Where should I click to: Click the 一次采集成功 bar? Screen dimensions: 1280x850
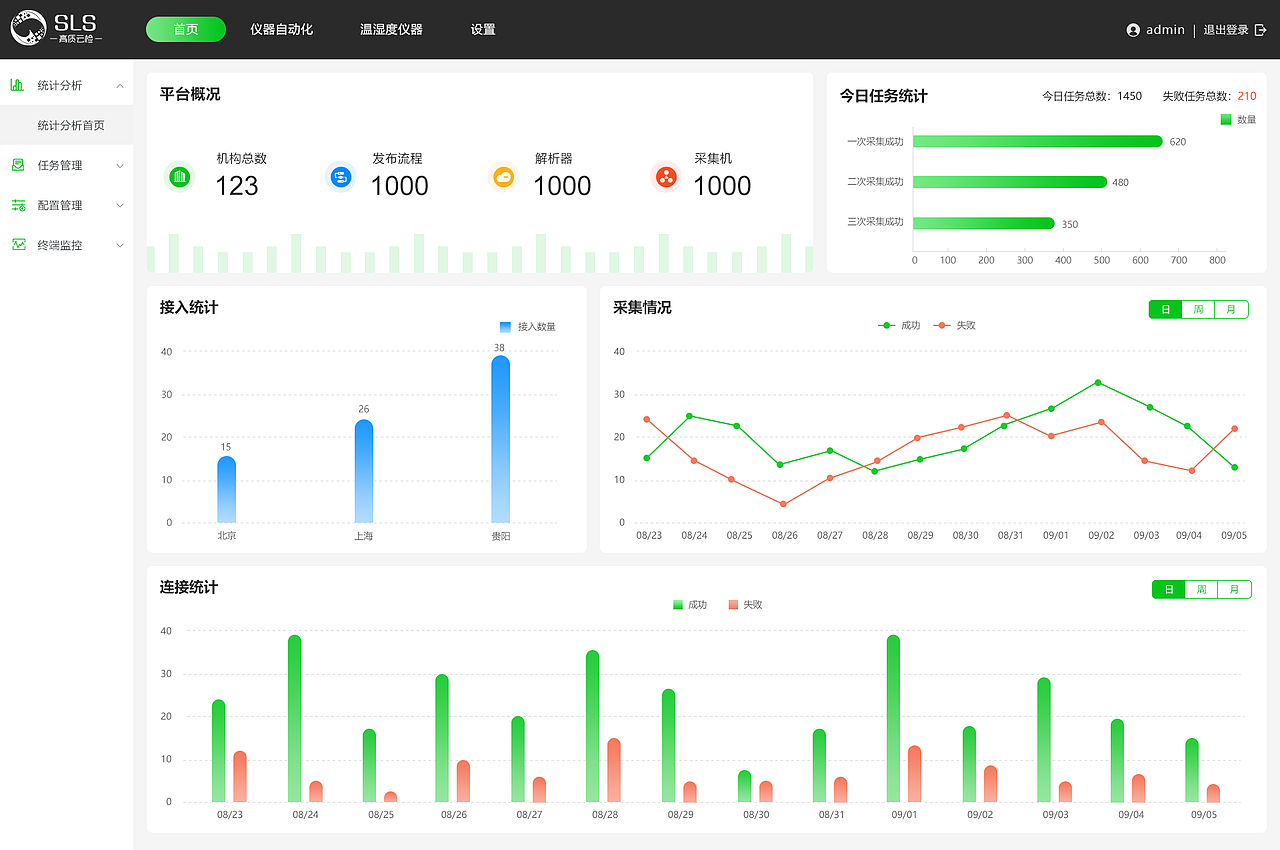[x=1038, y=141]
